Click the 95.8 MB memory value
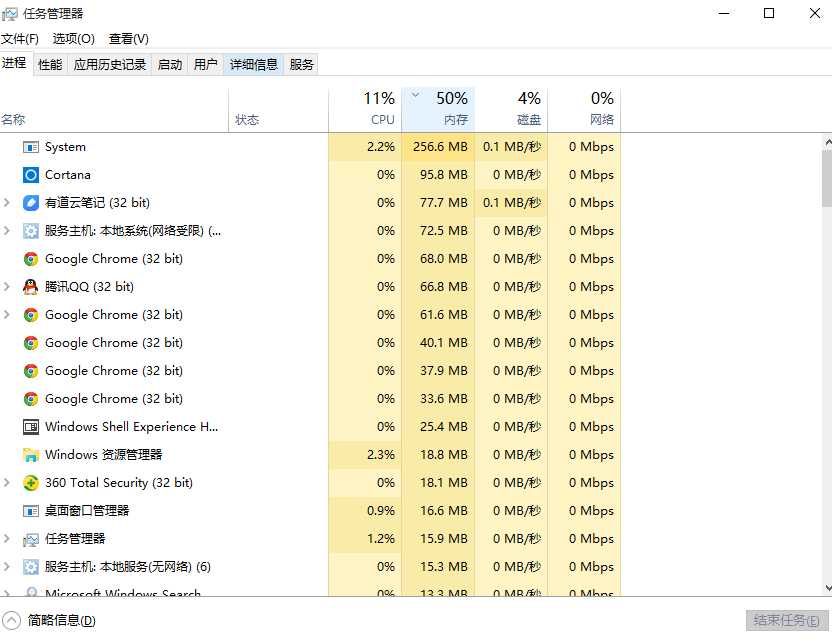The height and width of the screenshot is (643, 832). pos(444,175)
